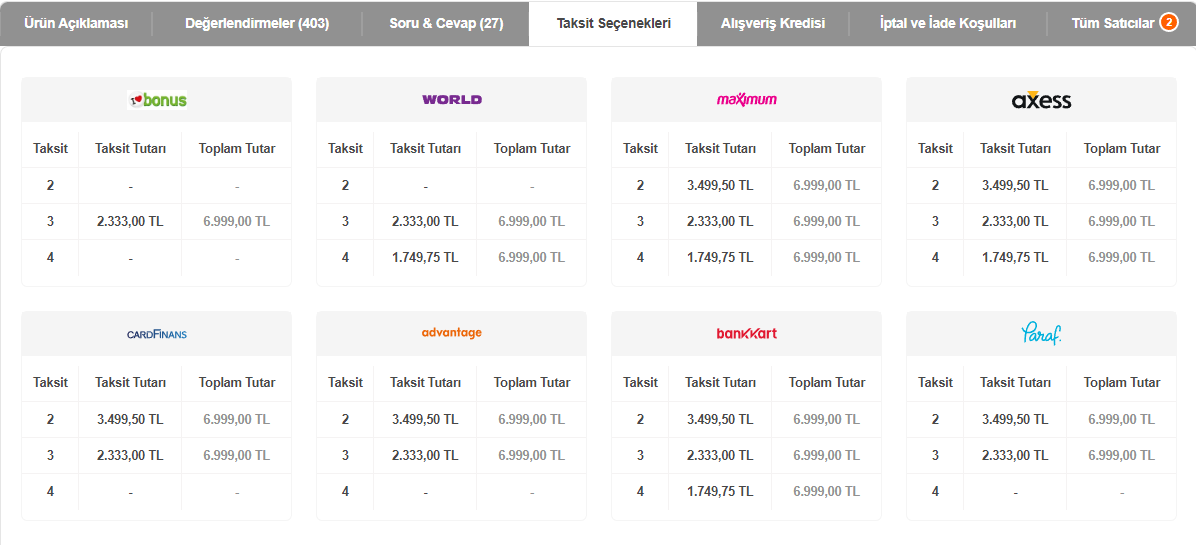
Task: Click Toplam Tutar header in Bankkart table
Action: (x=827, y=382)
